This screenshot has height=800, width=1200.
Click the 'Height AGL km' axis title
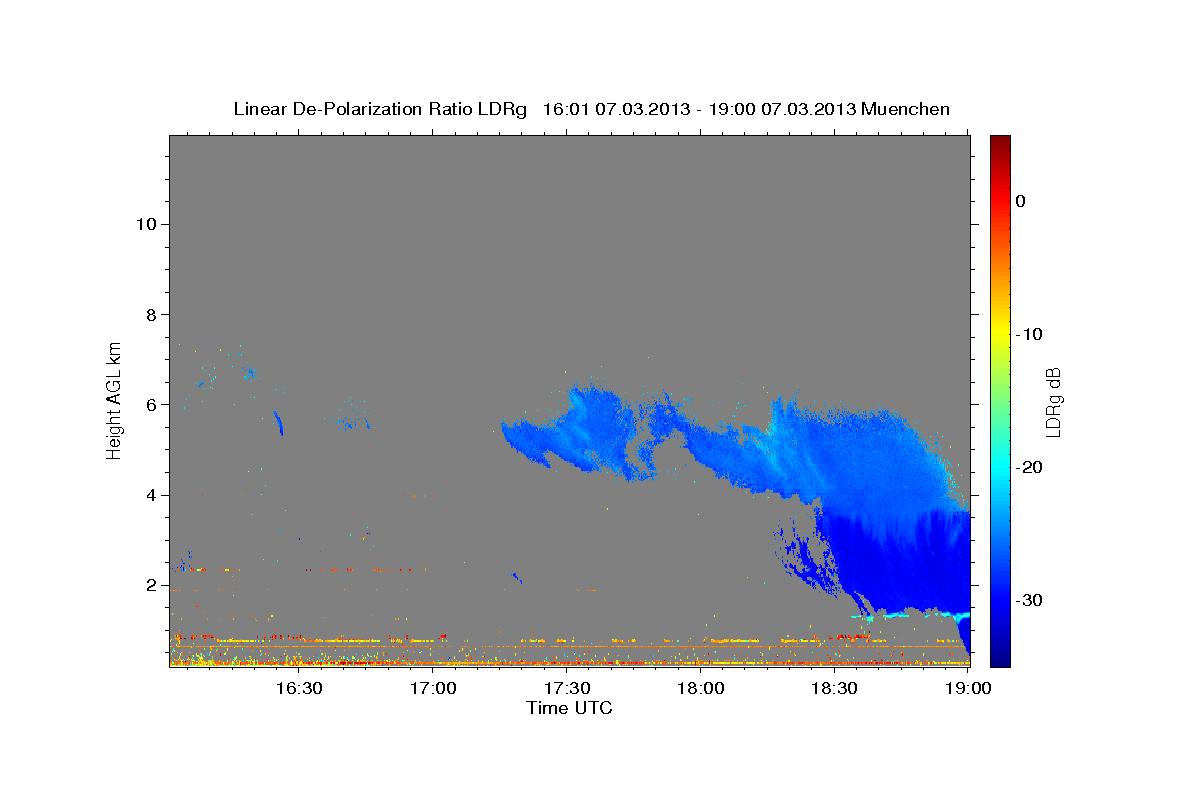(x=115, y=400)
